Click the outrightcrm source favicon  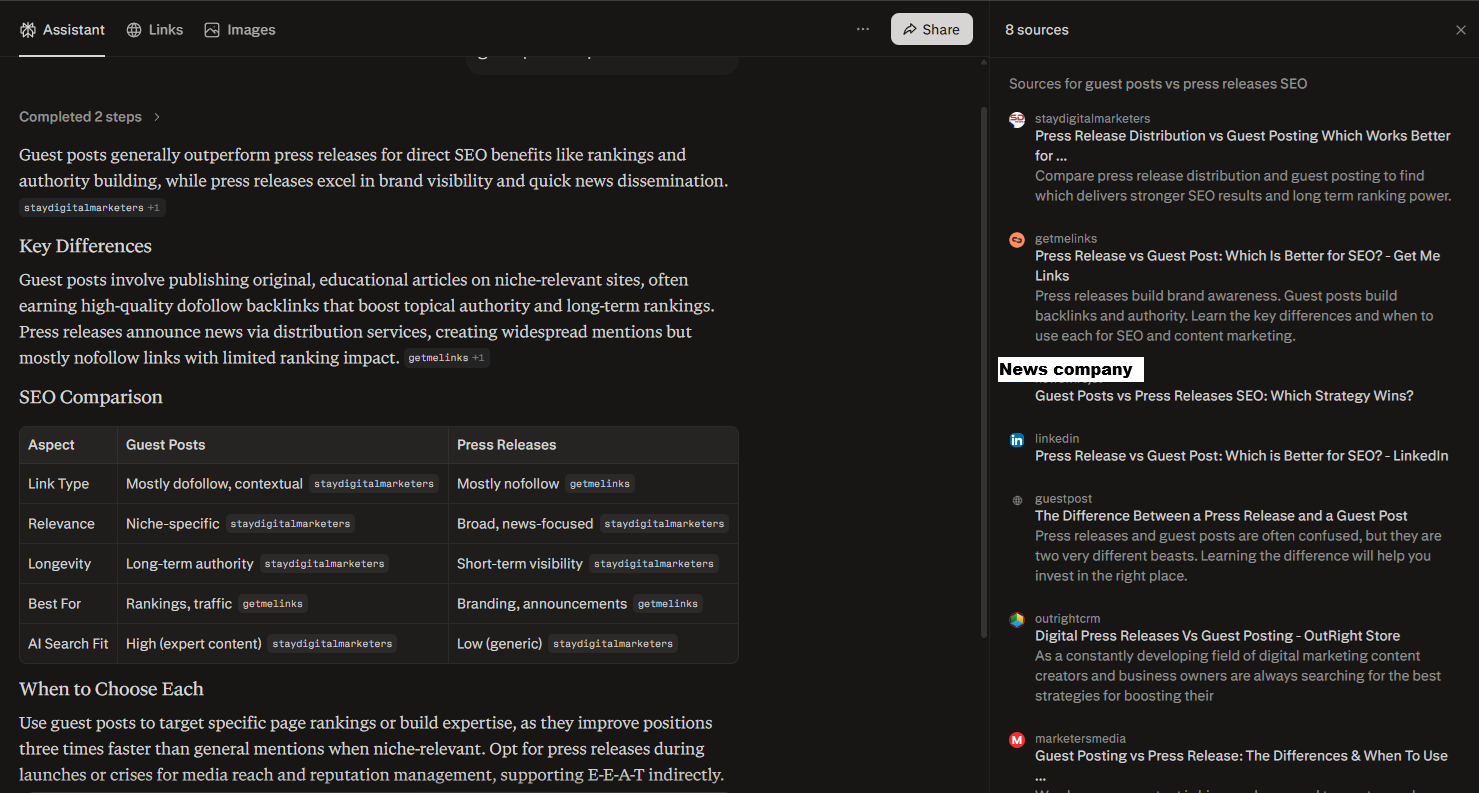(x=1017, y=620)
